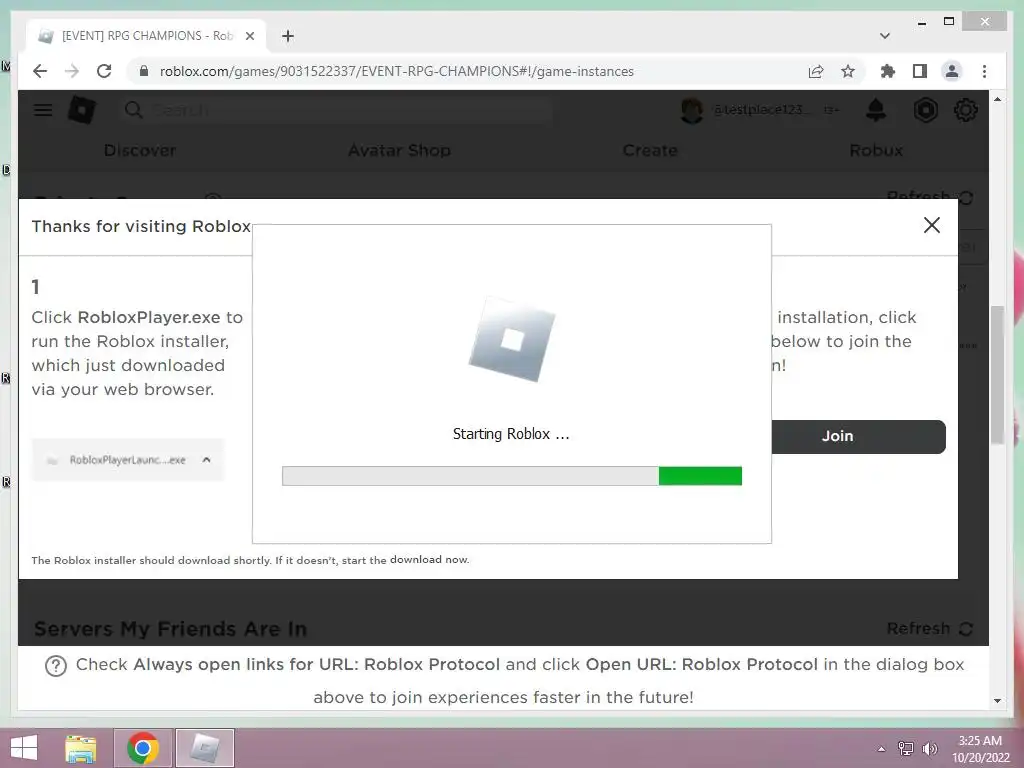Viewport: 1024px width, 768px height.
Task: Click the 'Thanks for visiting Roblox' heading
Action: (x=141, y=226)
